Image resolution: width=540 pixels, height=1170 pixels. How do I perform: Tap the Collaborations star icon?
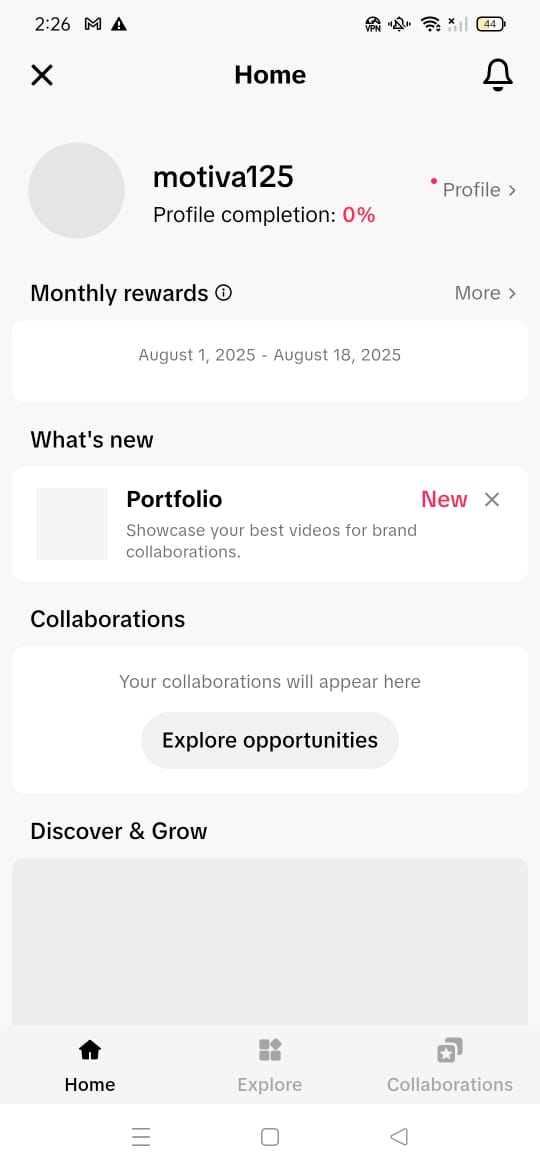450,1050
